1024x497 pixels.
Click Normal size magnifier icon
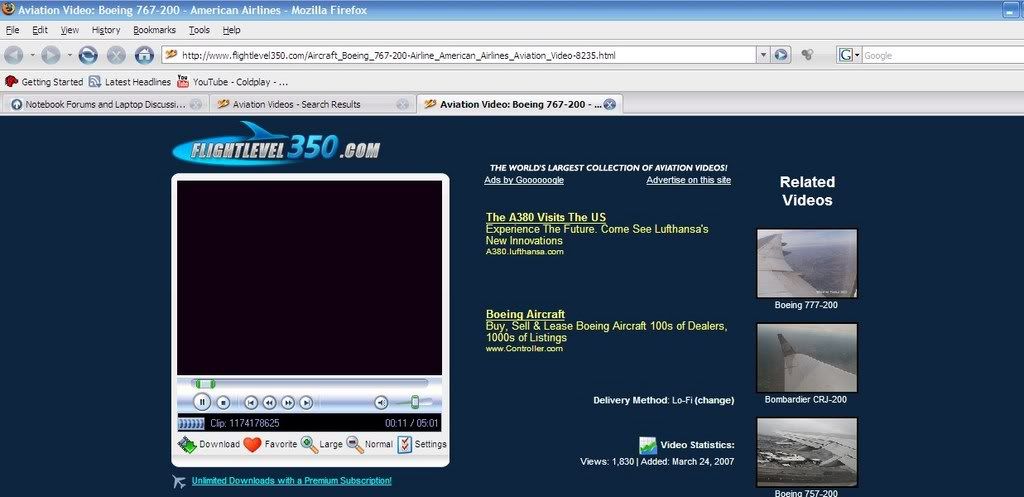[x=355, y=445]
